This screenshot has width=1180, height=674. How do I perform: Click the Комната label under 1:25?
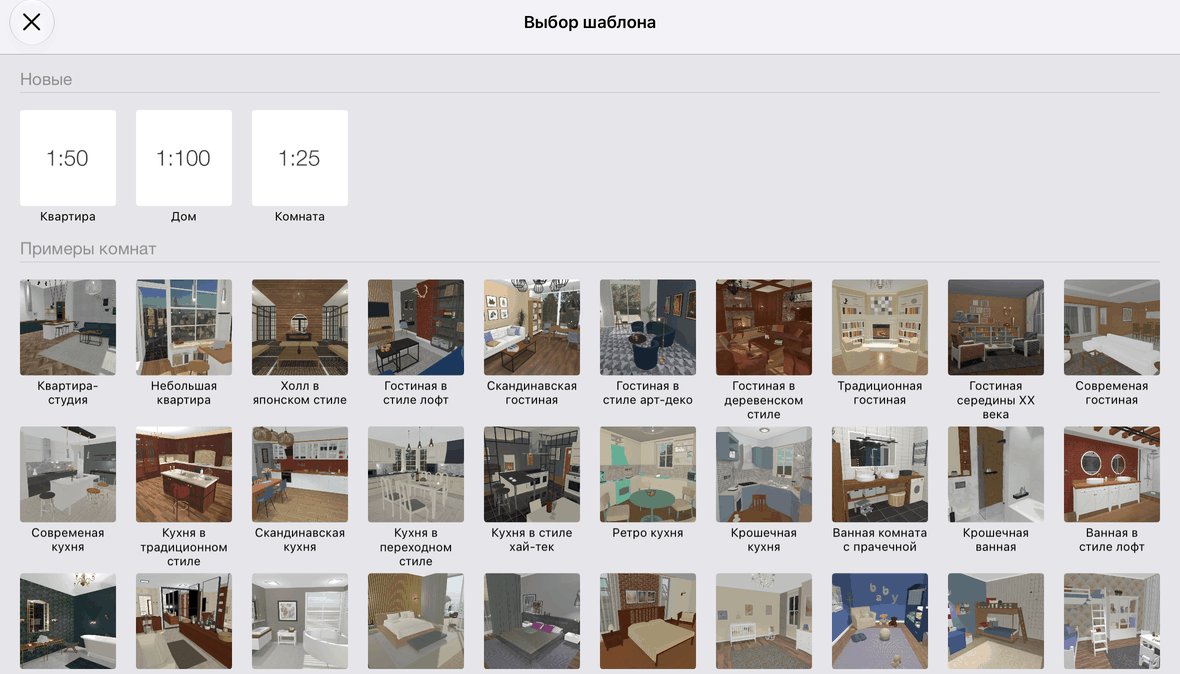[x=300, y=217]
